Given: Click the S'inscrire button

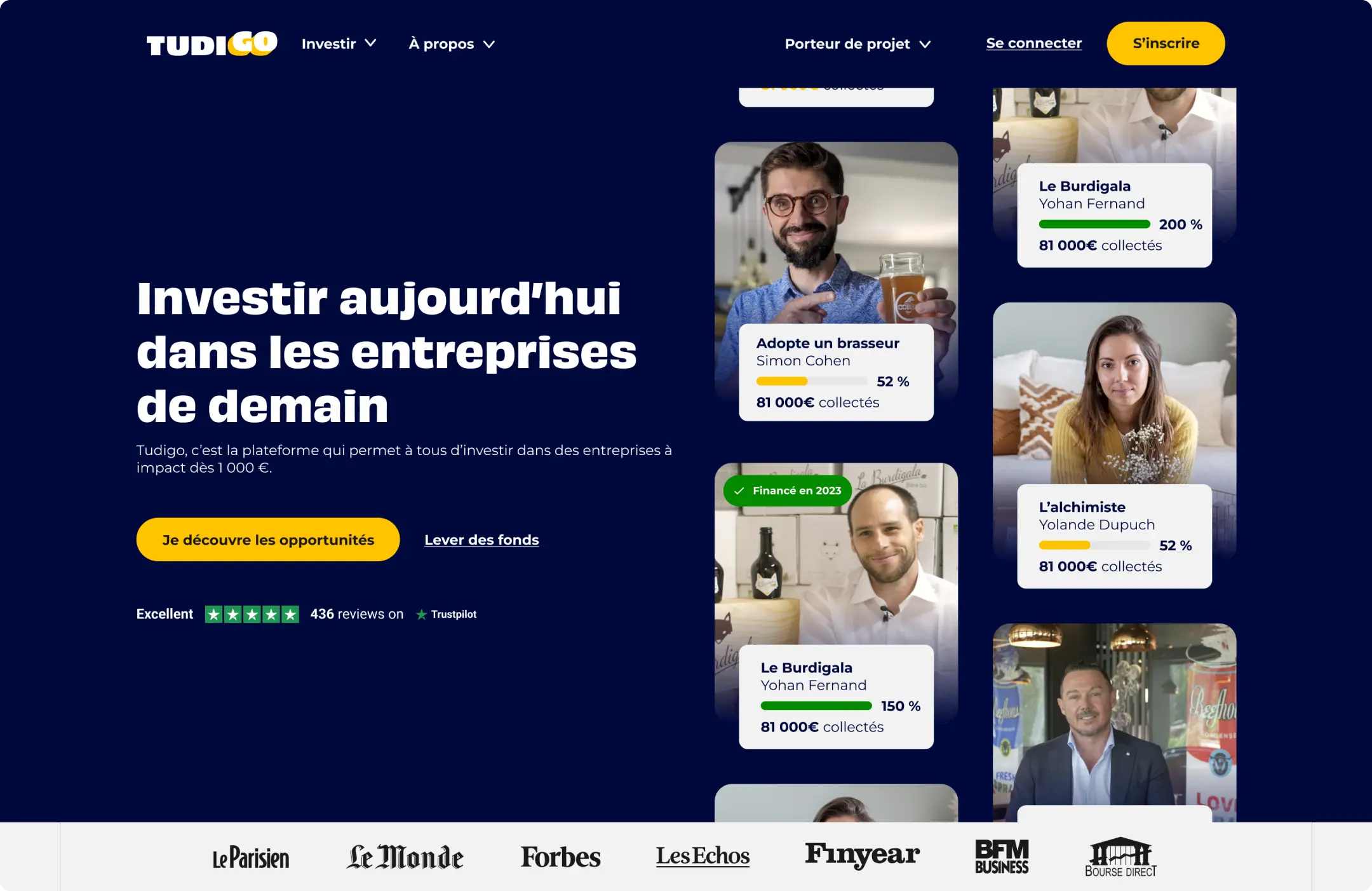Looking at the screenshot, I should click(1166, 43).
